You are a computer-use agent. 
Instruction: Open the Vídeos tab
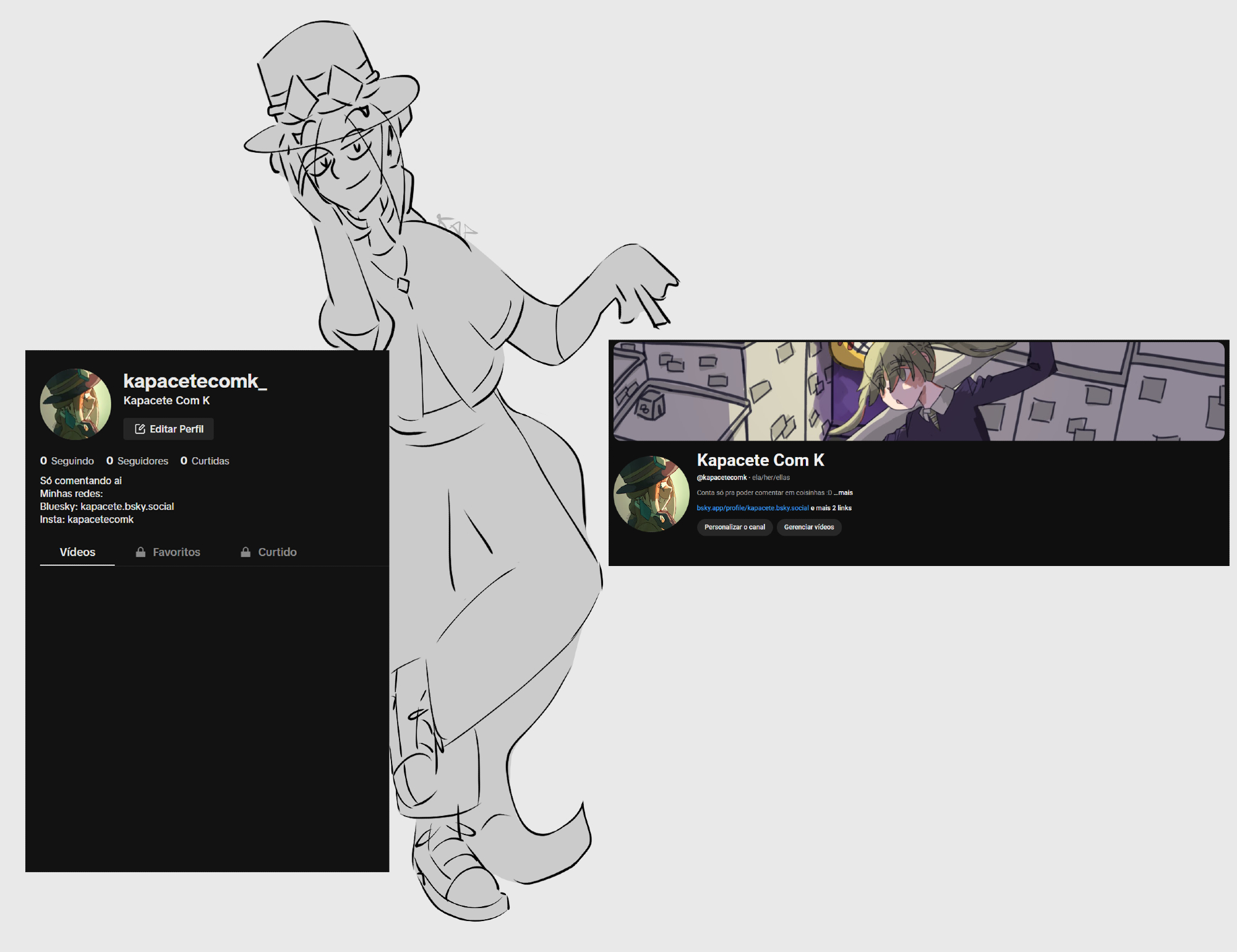pos(77,552)
